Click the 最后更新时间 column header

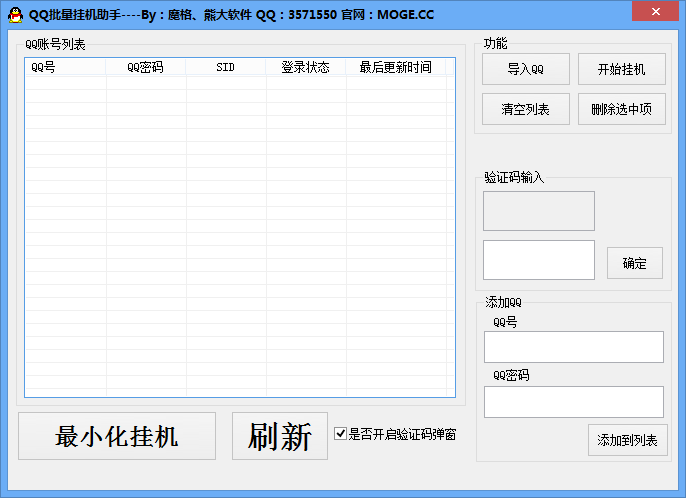[396, 67]
